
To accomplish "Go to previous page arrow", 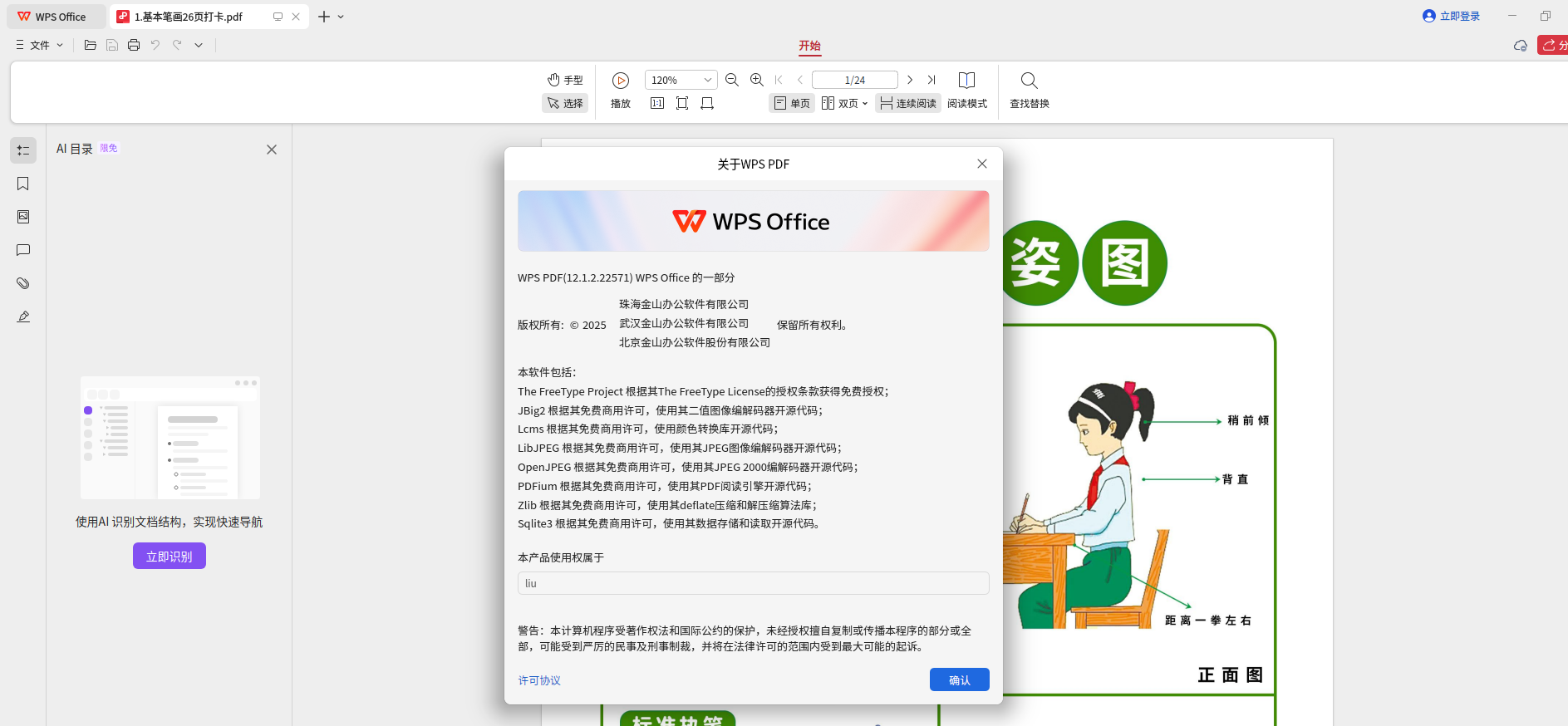I will point(800,80).
